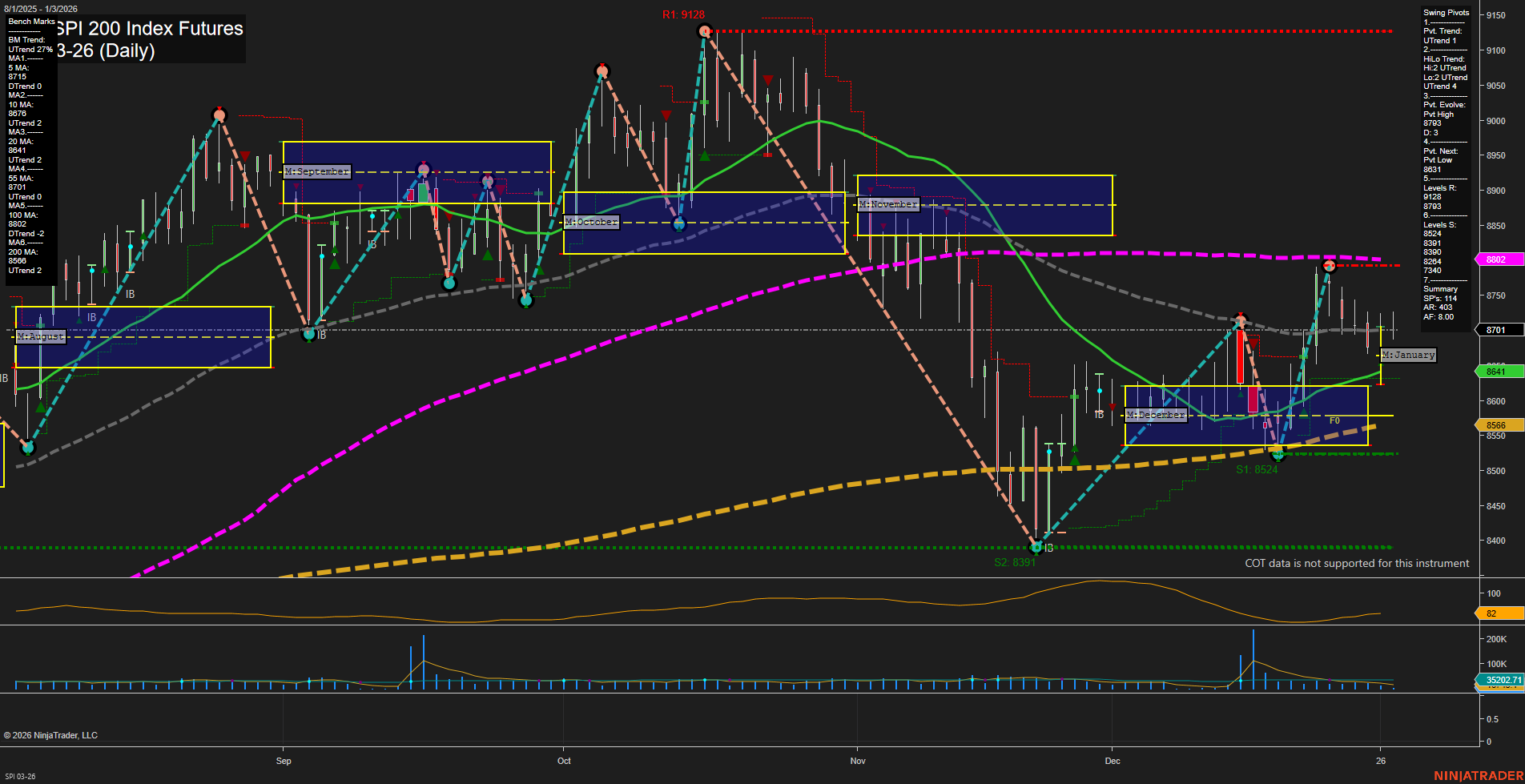The image size is (1525, 784).
Task: Select the blue 35202.71 volume readout marker
Action: [x=1502, y=680]
